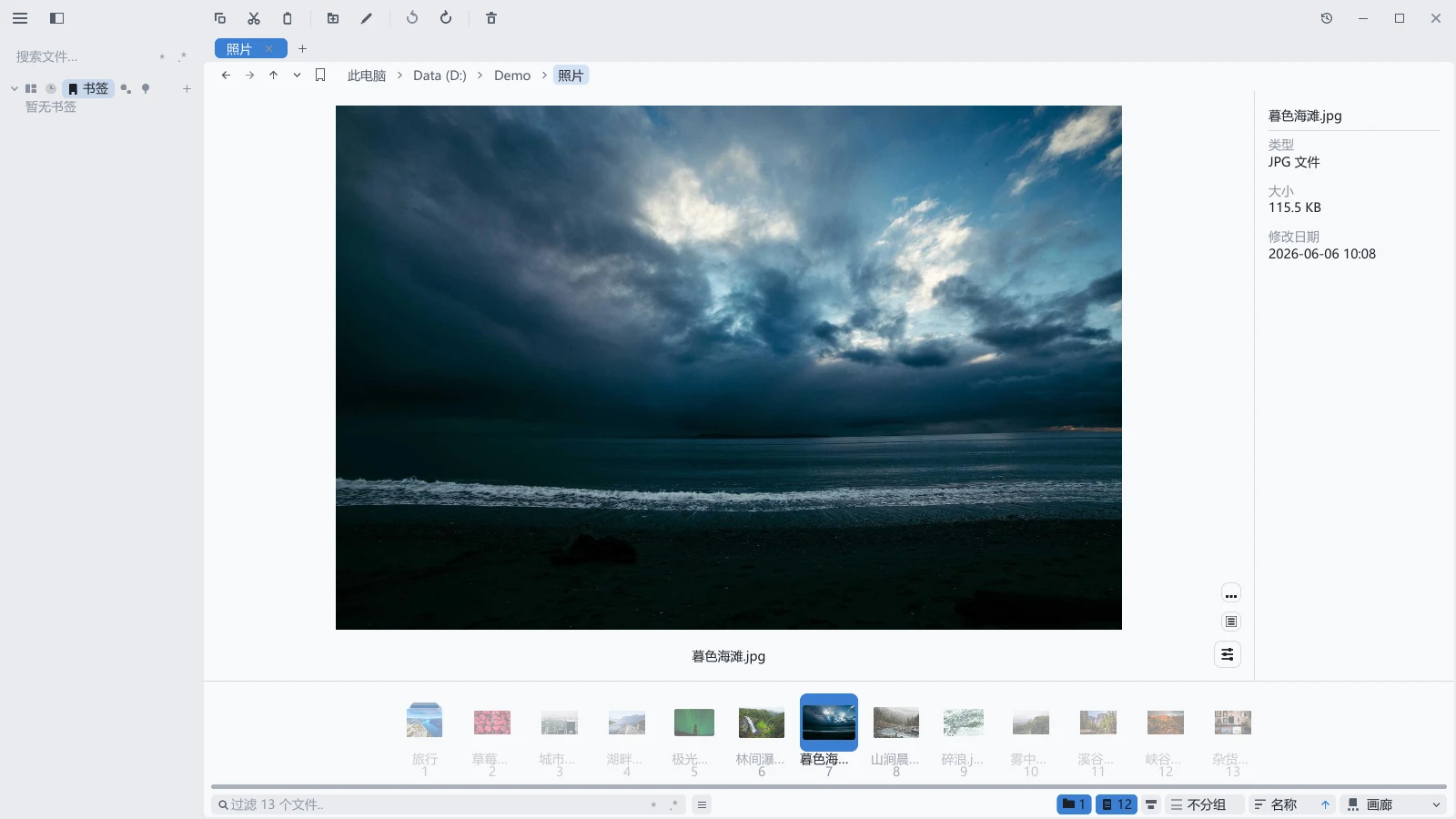The height and width of the screenshot is (819, 1456).
Task: Click the Paste clipboard icon
Action: tap(288, 18)
